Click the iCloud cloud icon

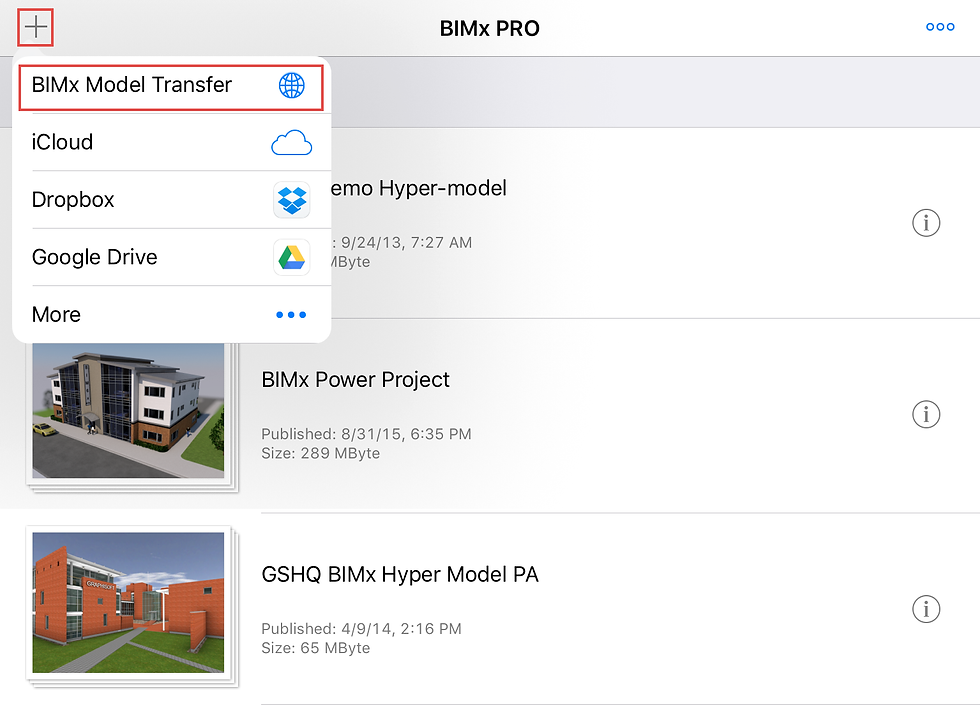[x=291, y=143]
